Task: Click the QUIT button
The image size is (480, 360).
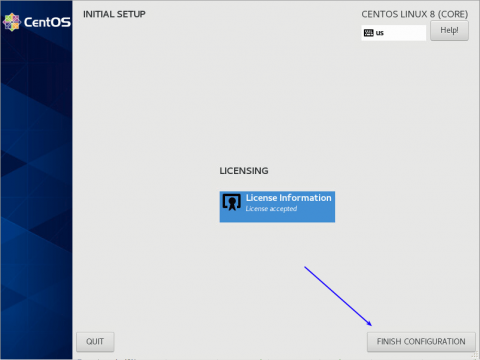Action: (x=95, y=342)
